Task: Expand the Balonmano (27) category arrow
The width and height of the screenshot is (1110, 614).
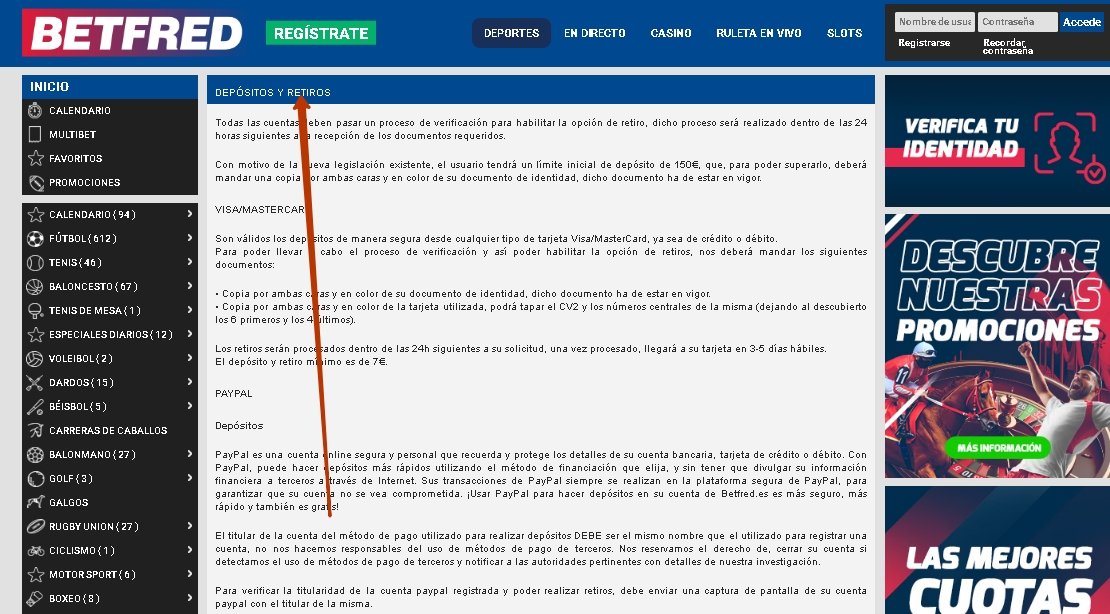Action: coord(189,455)
